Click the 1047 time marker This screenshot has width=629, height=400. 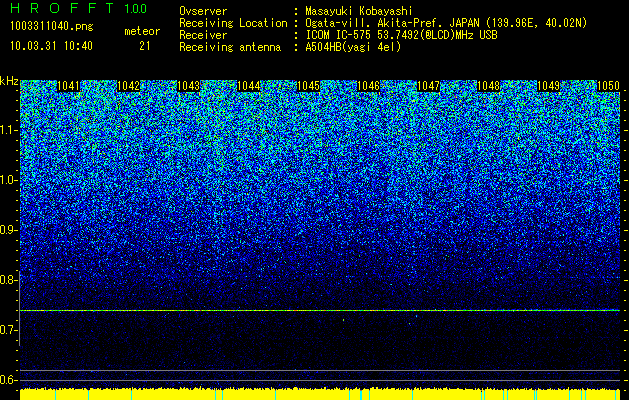(428, 86)
